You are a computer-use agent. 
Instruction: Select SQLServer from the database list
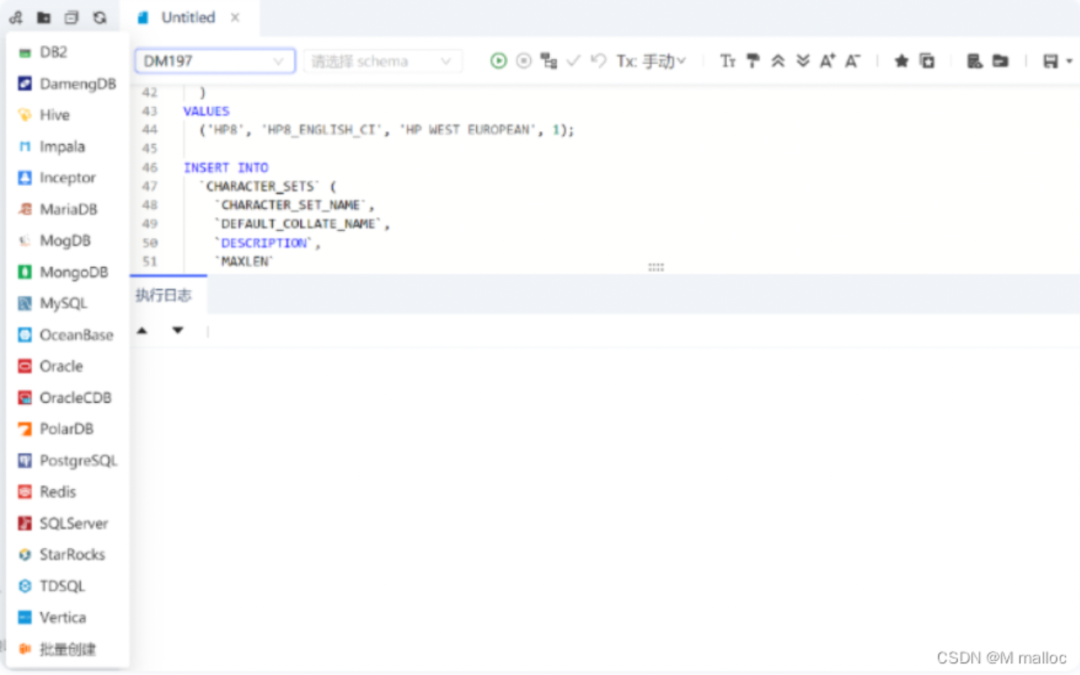click(68, 523)
